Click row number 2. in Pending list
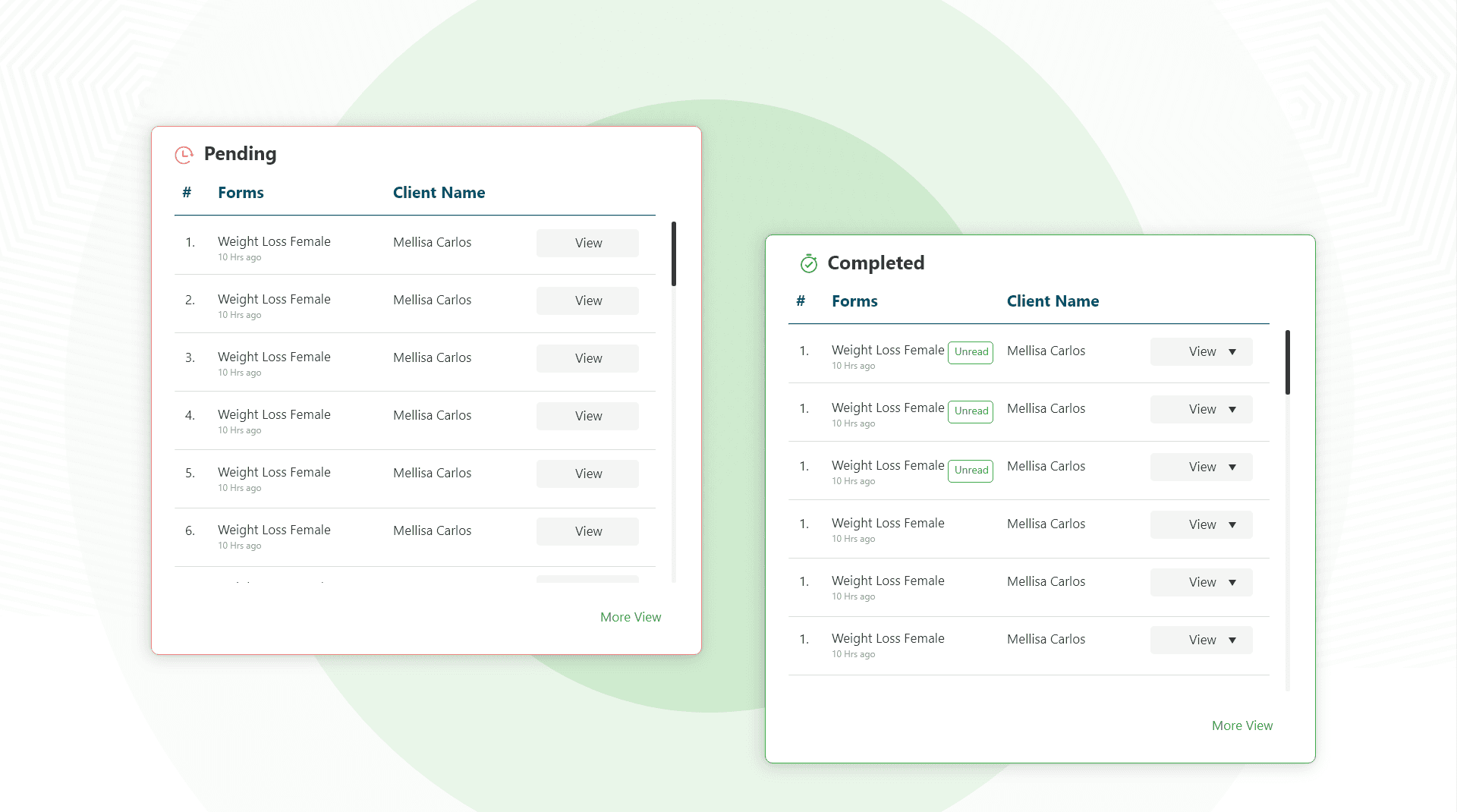Screen dimensions: 1457x812 [190, 300]
